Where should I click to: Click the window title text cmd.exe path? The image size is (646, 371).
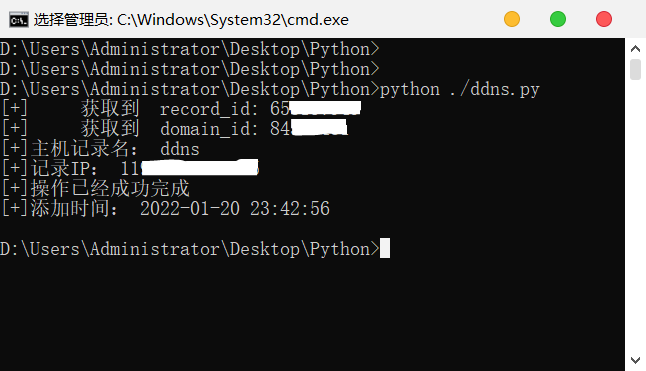click(x=191, y=20)
